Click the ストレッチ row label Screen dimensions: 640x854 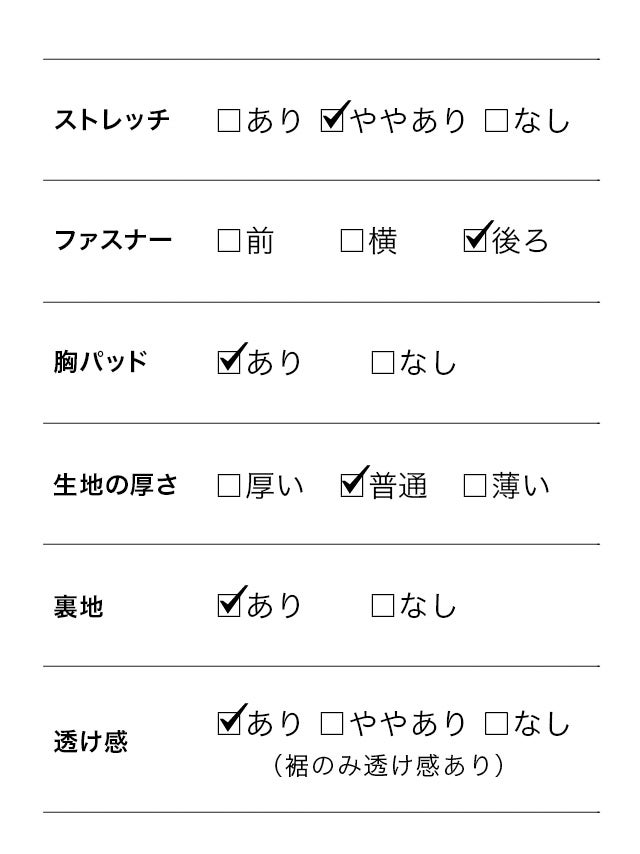coord(112,122)
